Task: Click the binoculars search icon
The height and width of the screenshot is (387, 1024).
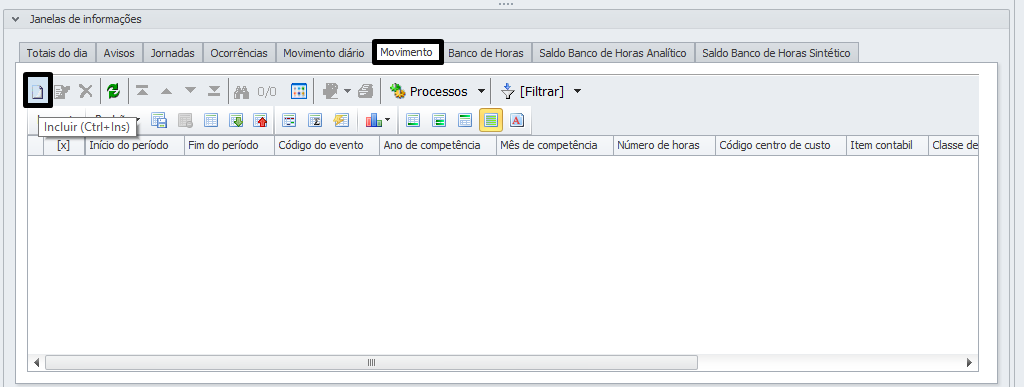Action: [242, 92]
